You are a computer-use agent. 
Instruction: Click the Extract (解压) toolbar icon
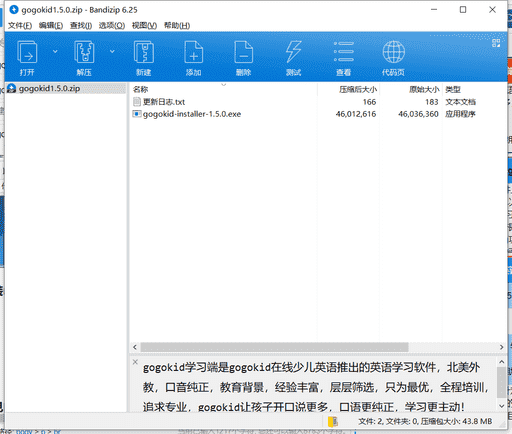[84, 52]
